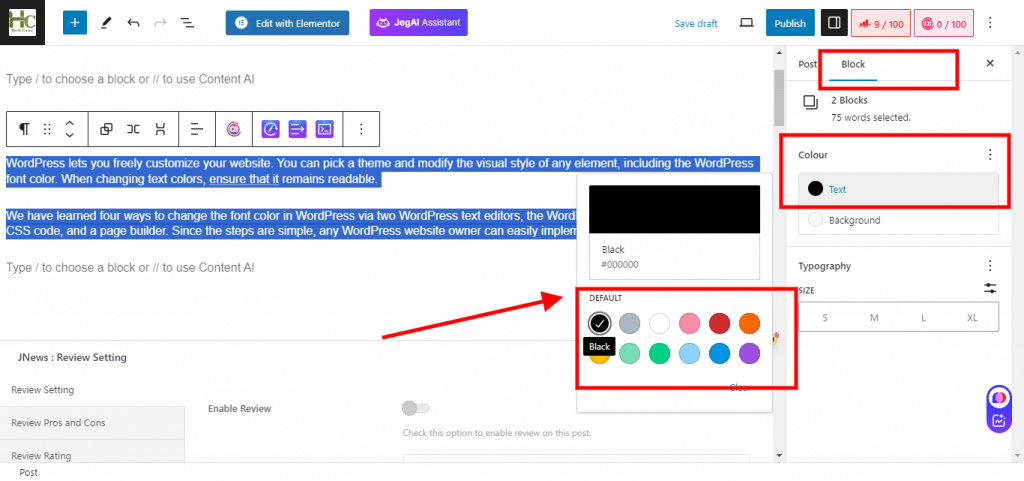Viewport: 1024px width, 481px height.
Task: Pick the light green colour swatch
Action: (630, 353)
